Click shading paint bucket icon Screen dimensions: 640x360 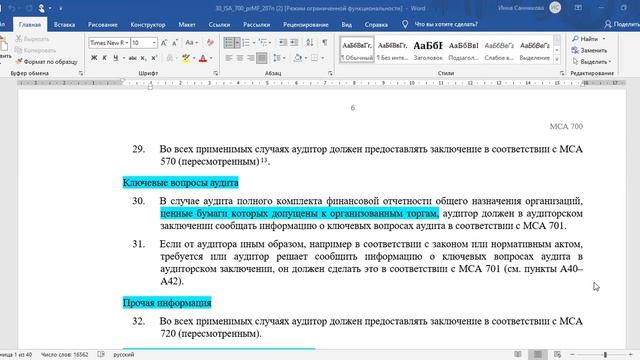coord(298,58)
